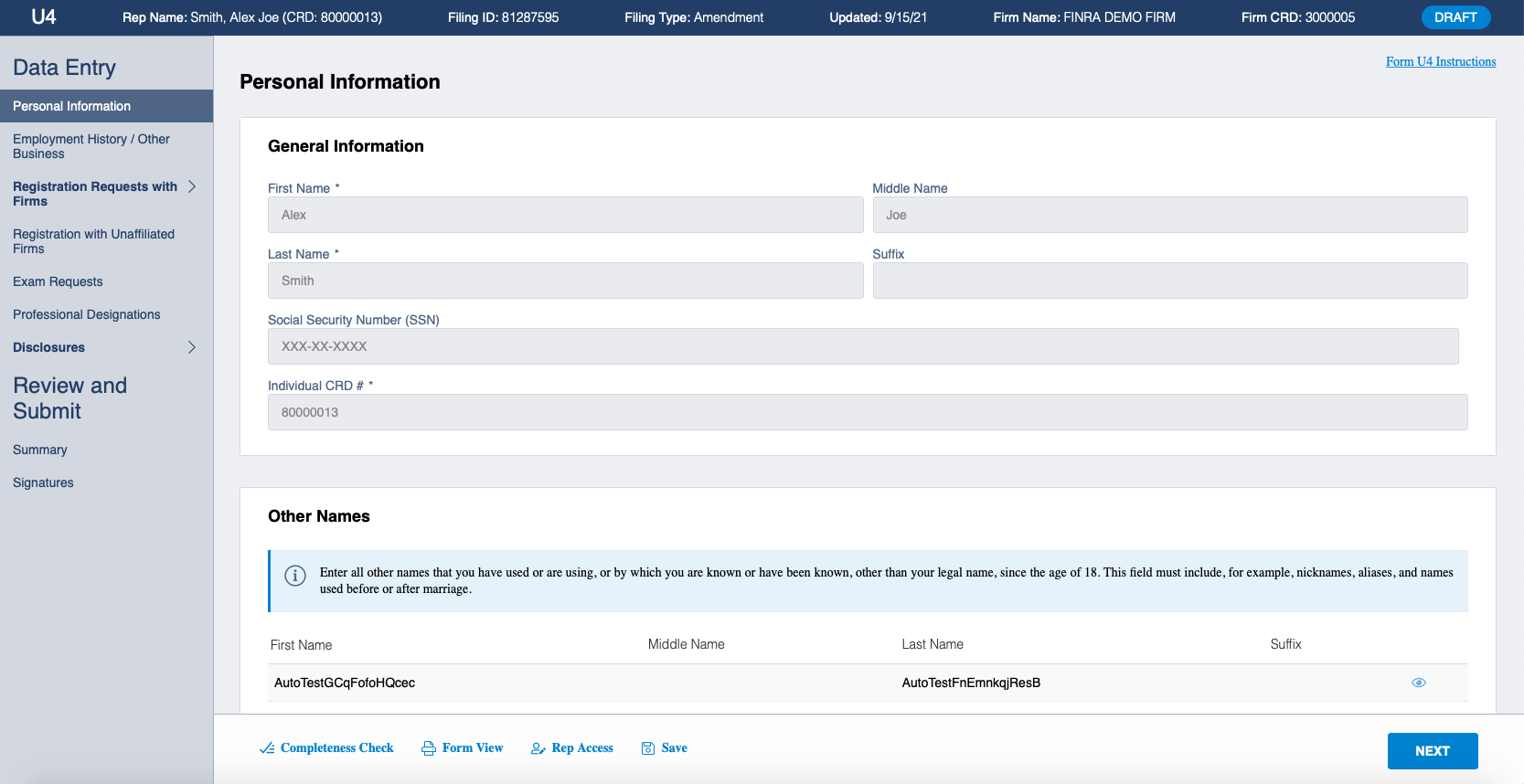This screenshot has height=784, width=1524.
Task: Click the Completeness Check checkmark icon
Action: pos(267,748)
